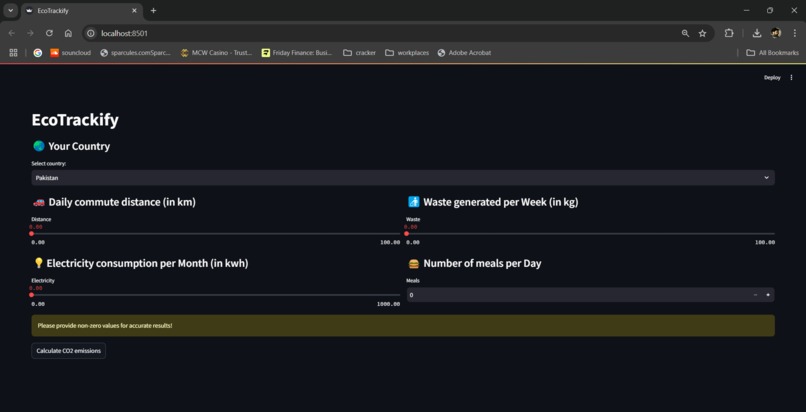Click the Meals number input field
The height and width of the screenshot is (412, 806).
point(578,295)
